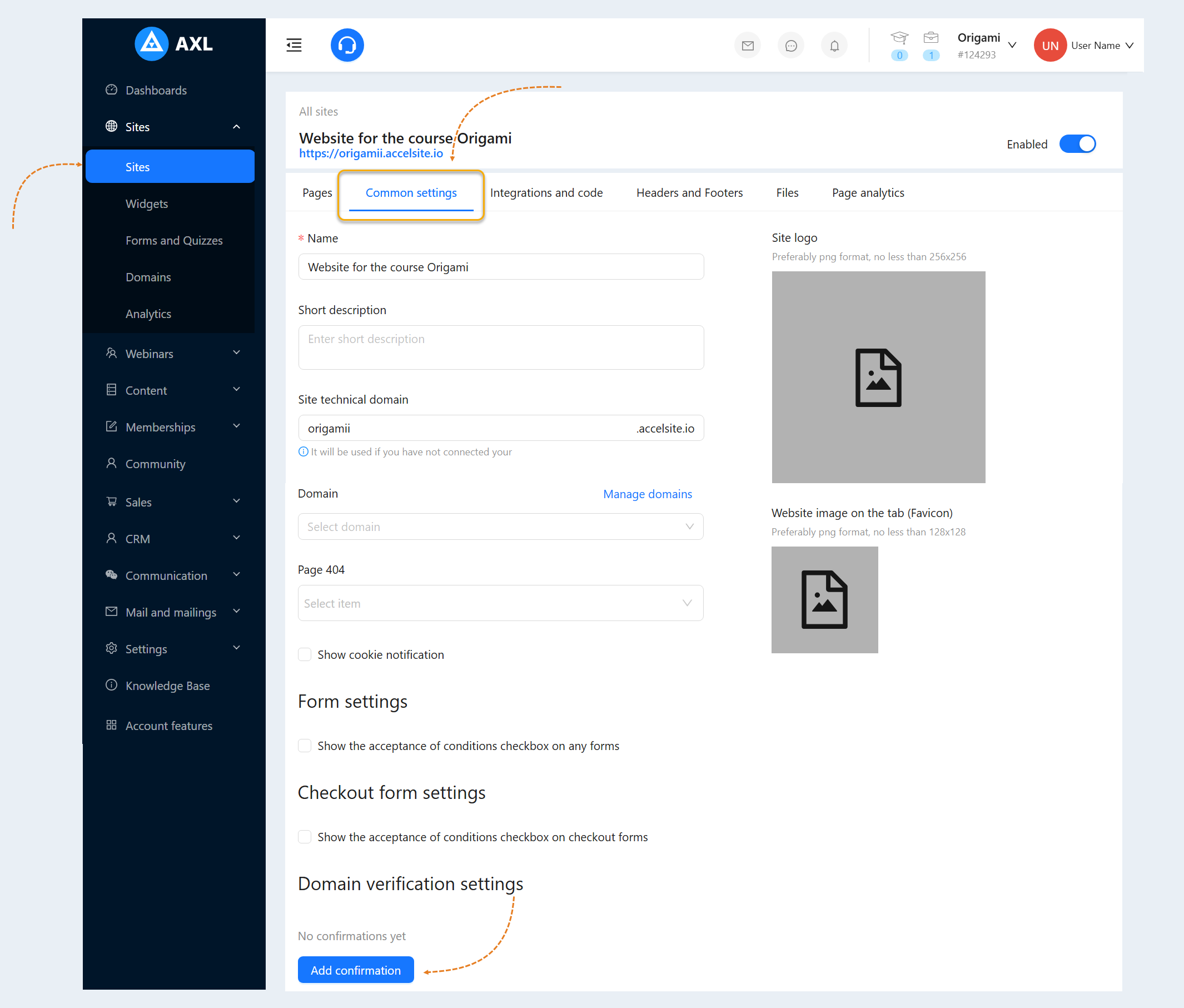Expand the Mail and mailings chevron

[x=236, y=611]
